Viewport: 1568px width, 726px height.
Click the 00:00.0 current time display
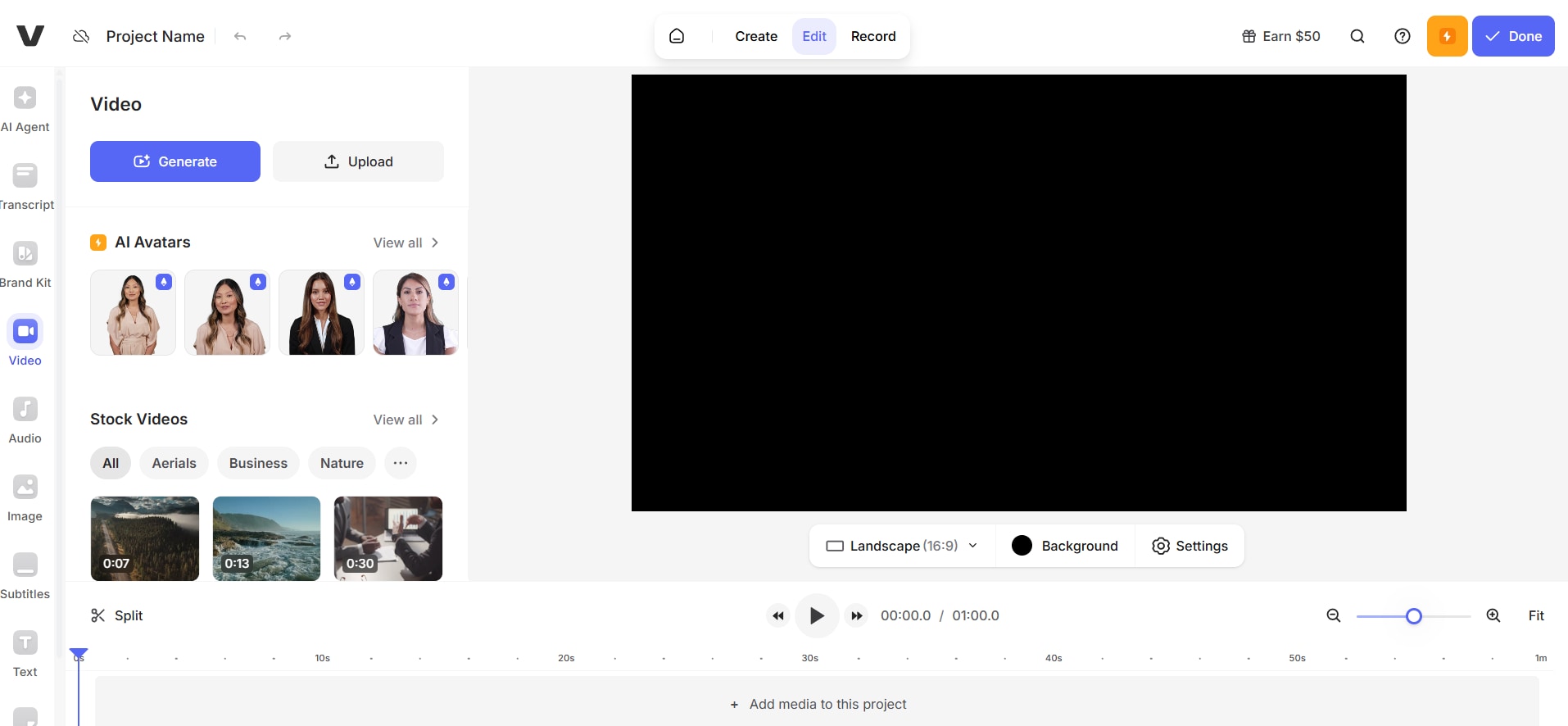point(905,615)
